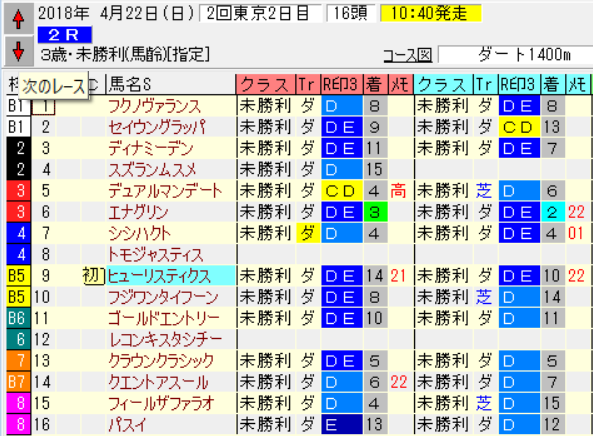Open the コース図 link
The height and width of the screenshot is (436, 593).
(x=407, y=55)
